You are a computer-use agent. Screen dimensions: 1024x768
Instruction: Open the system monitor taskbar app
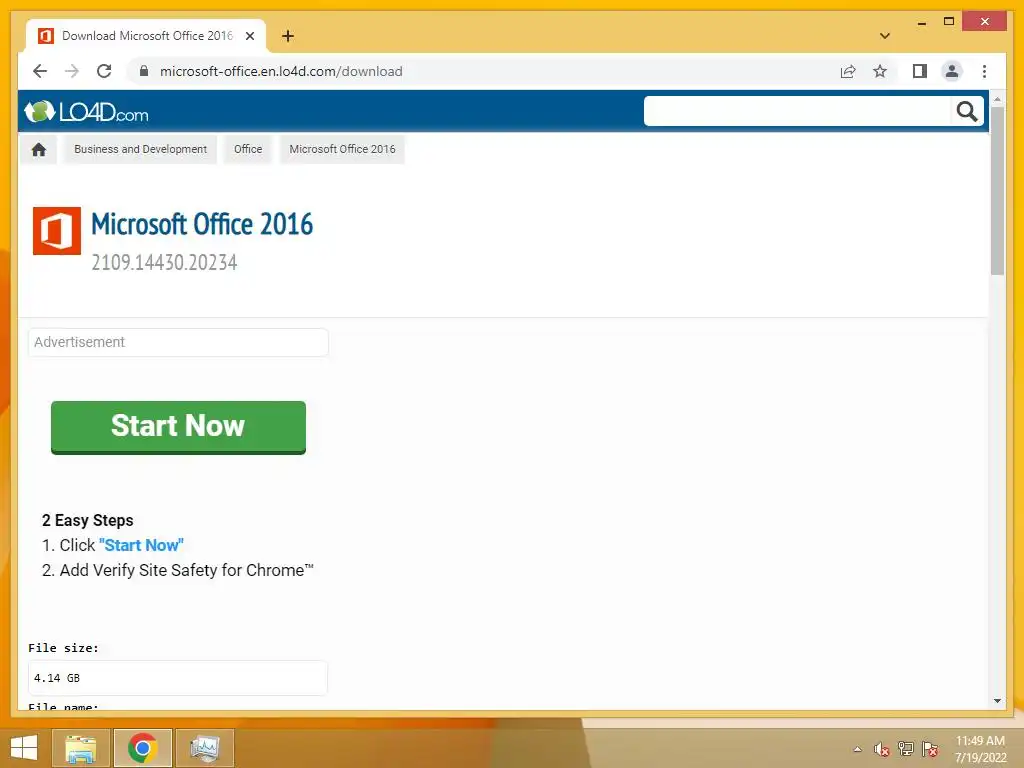pyautogui.click(x=204, y=748)
